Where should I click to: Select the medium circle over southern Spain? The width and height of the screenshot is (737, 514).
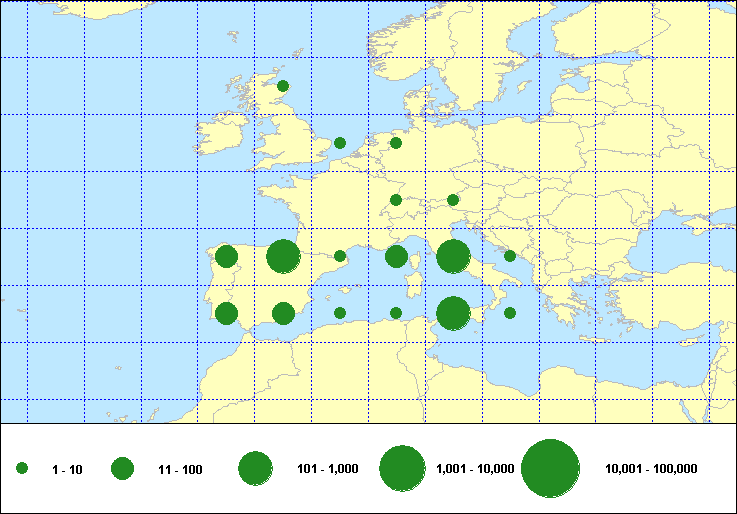coord(283,314)
